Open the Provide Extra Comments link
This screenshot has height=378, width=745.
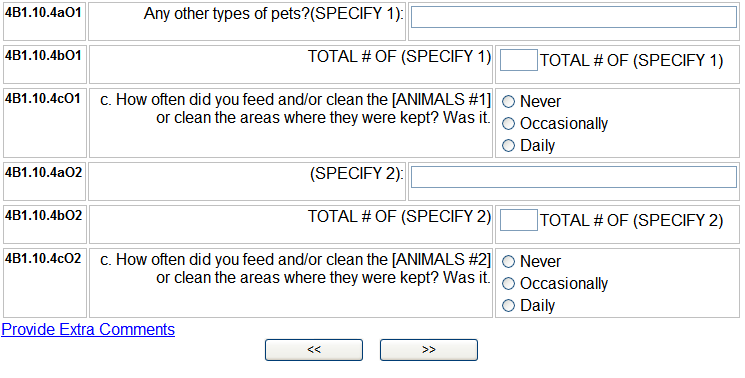[88, 330]
